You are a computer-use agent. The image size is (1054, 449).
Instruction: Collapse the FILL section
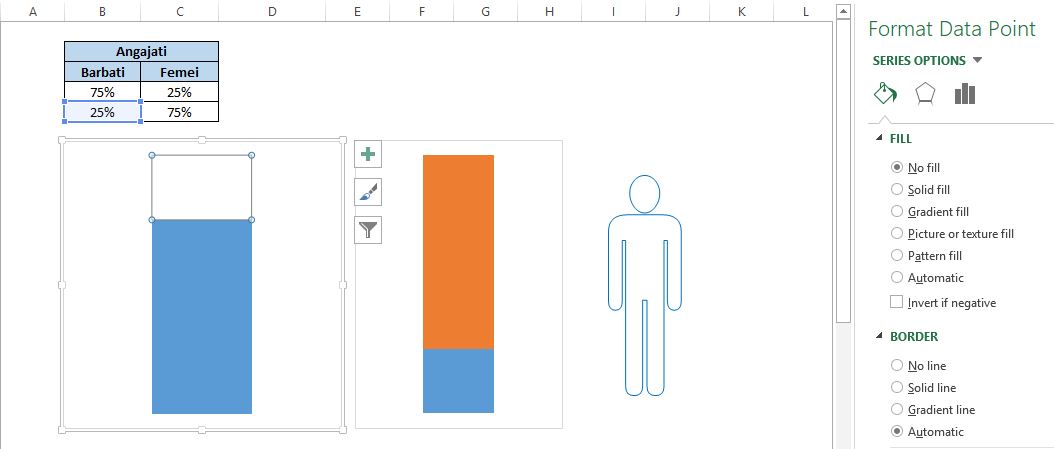pos(879,138)
